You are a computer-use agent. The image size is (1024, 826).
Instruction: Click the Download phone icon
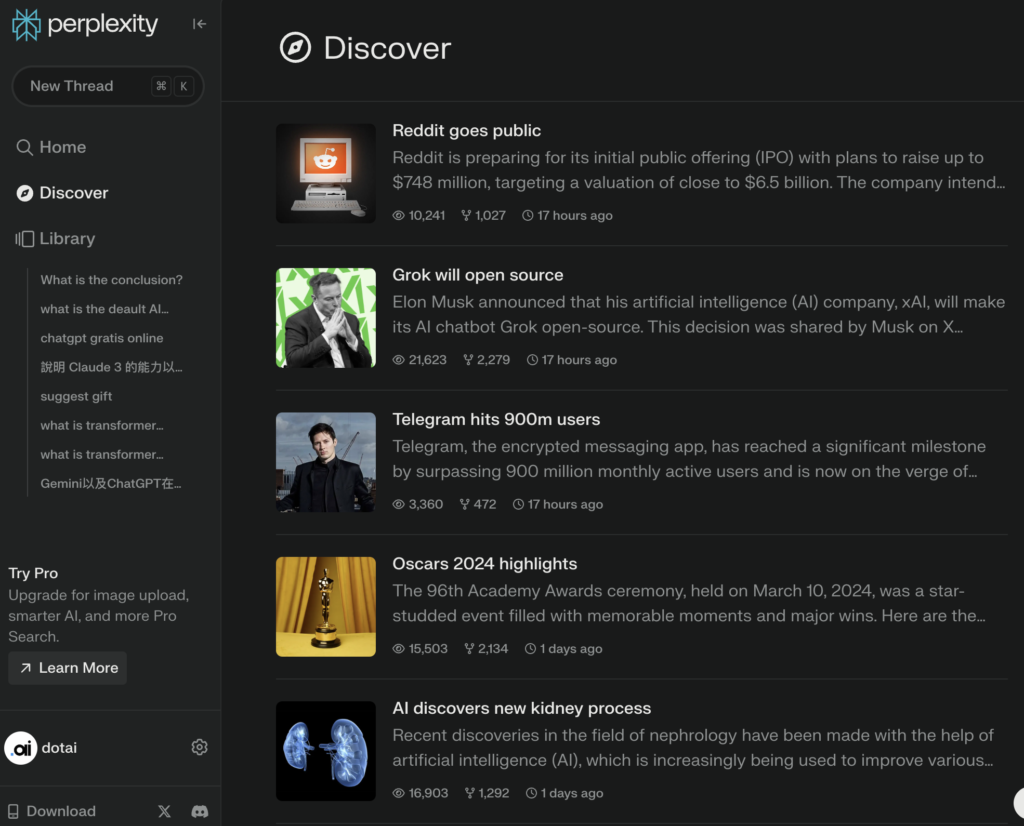[13, 811]
